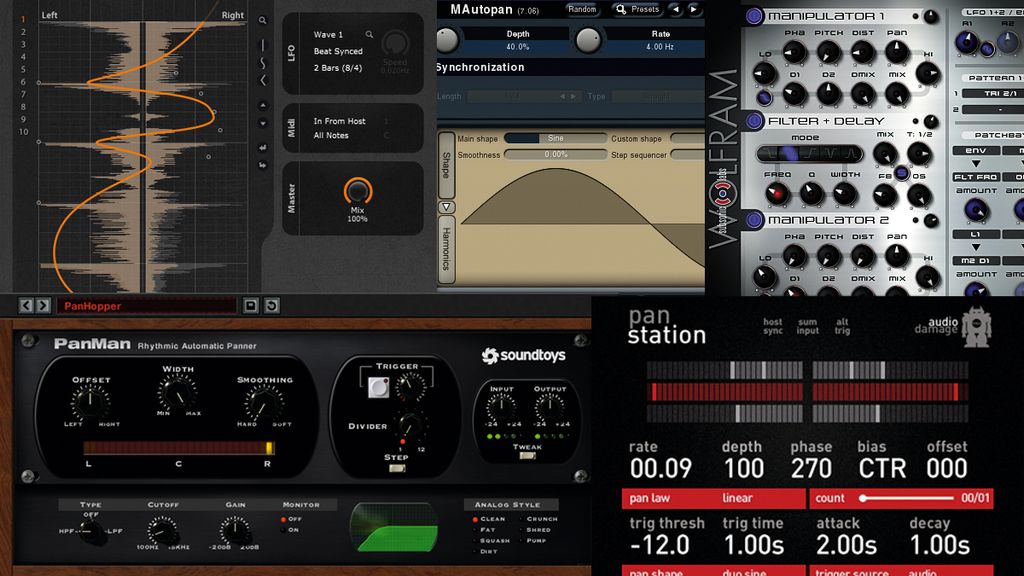Switch the PanMan Monitor to On
Image resolution: width=1024 pixels, height=576 pixels.
283,529
